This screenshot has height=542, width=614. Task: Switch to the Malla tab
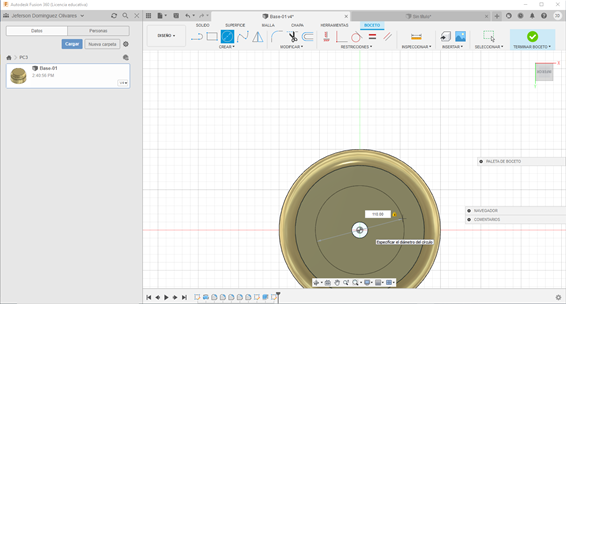[268, 25]
